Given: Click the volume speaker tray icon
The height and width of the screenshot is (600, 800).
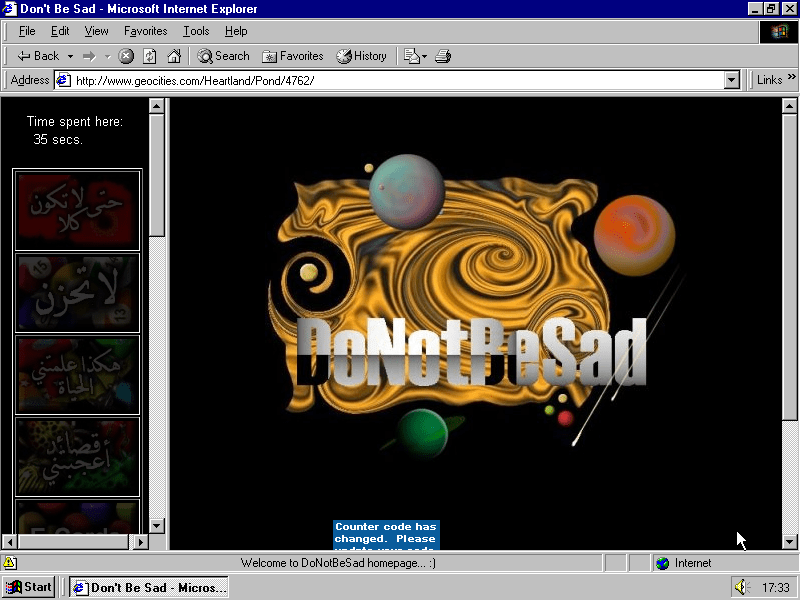Looking at the screenshot, I should click(740, 587).
